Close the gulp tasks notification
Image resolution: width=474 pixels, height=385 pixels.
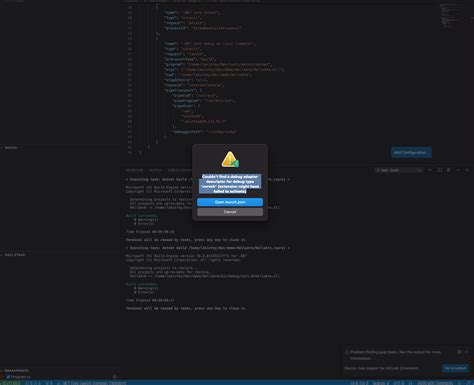point(466,352)
